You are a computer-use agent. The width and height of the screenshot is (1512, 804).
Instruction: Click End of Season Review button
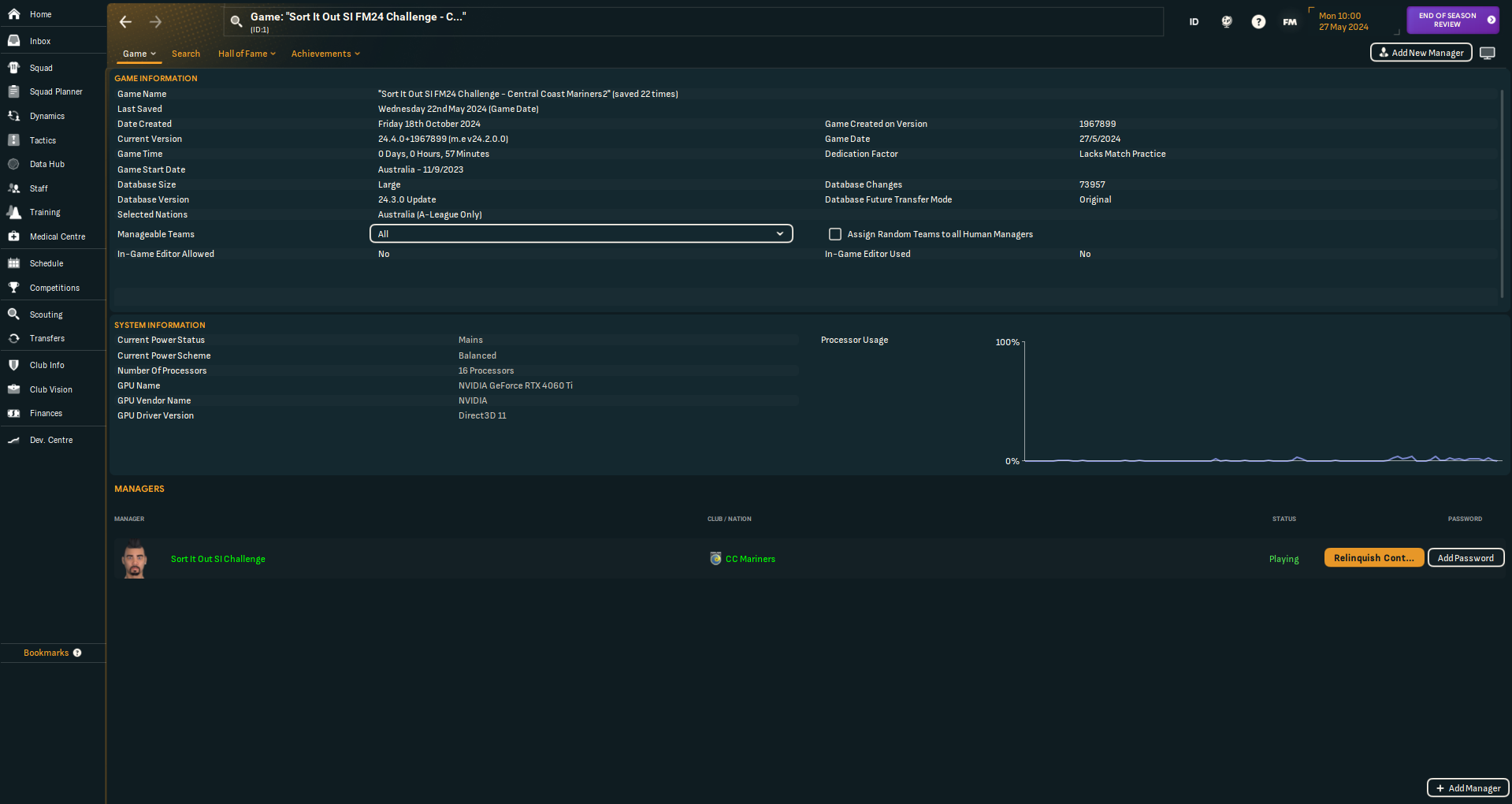(1453, 20)
